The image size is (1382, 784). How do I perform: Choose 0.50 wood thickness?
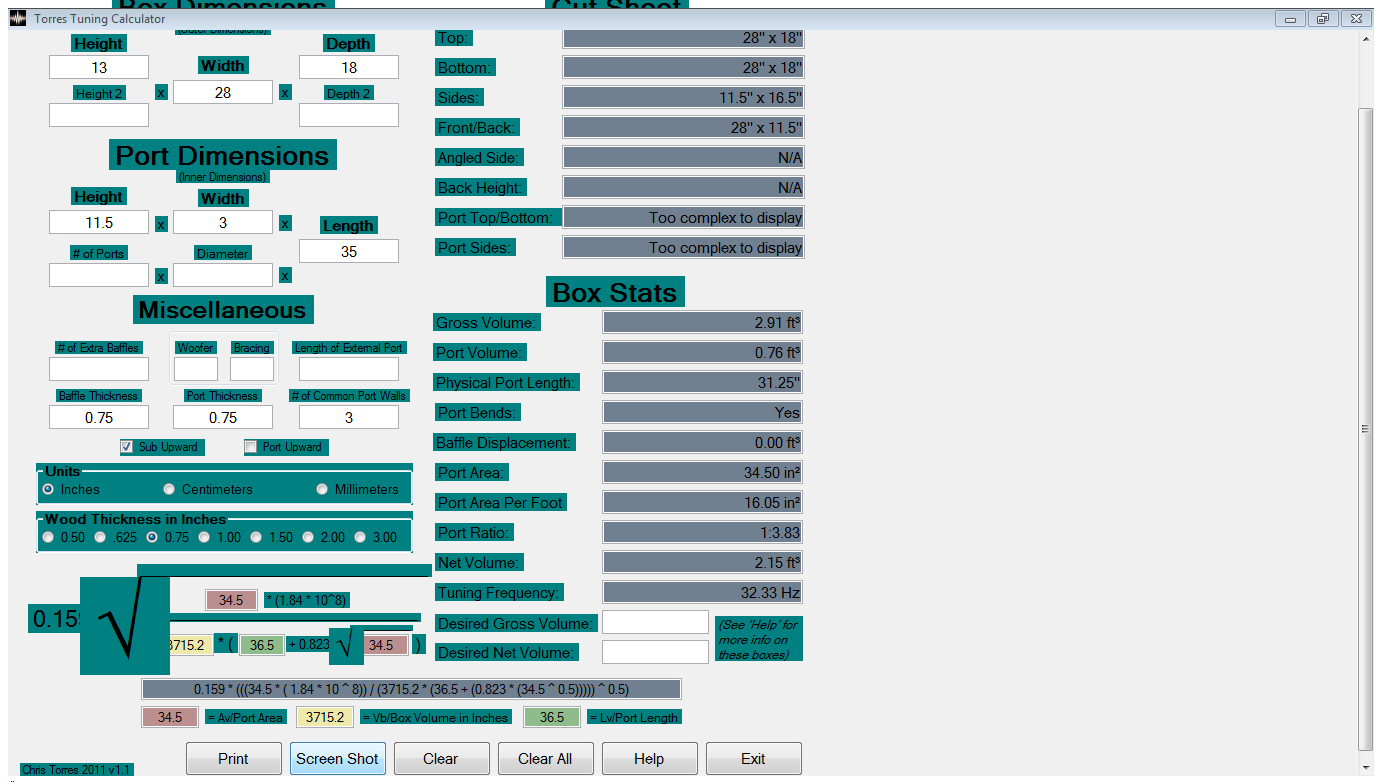(48, 537)
